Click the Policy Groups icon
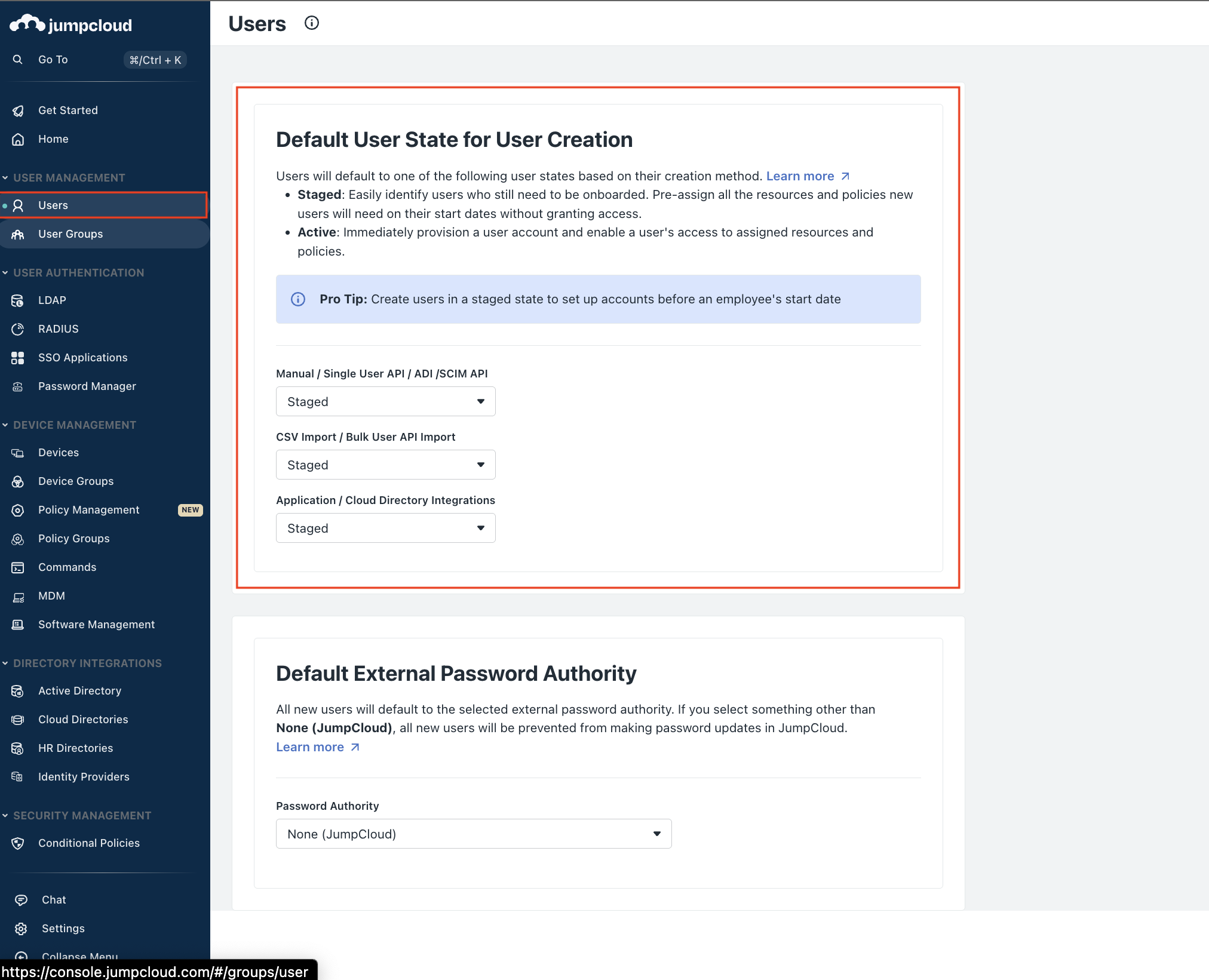 tap(18, 539)
